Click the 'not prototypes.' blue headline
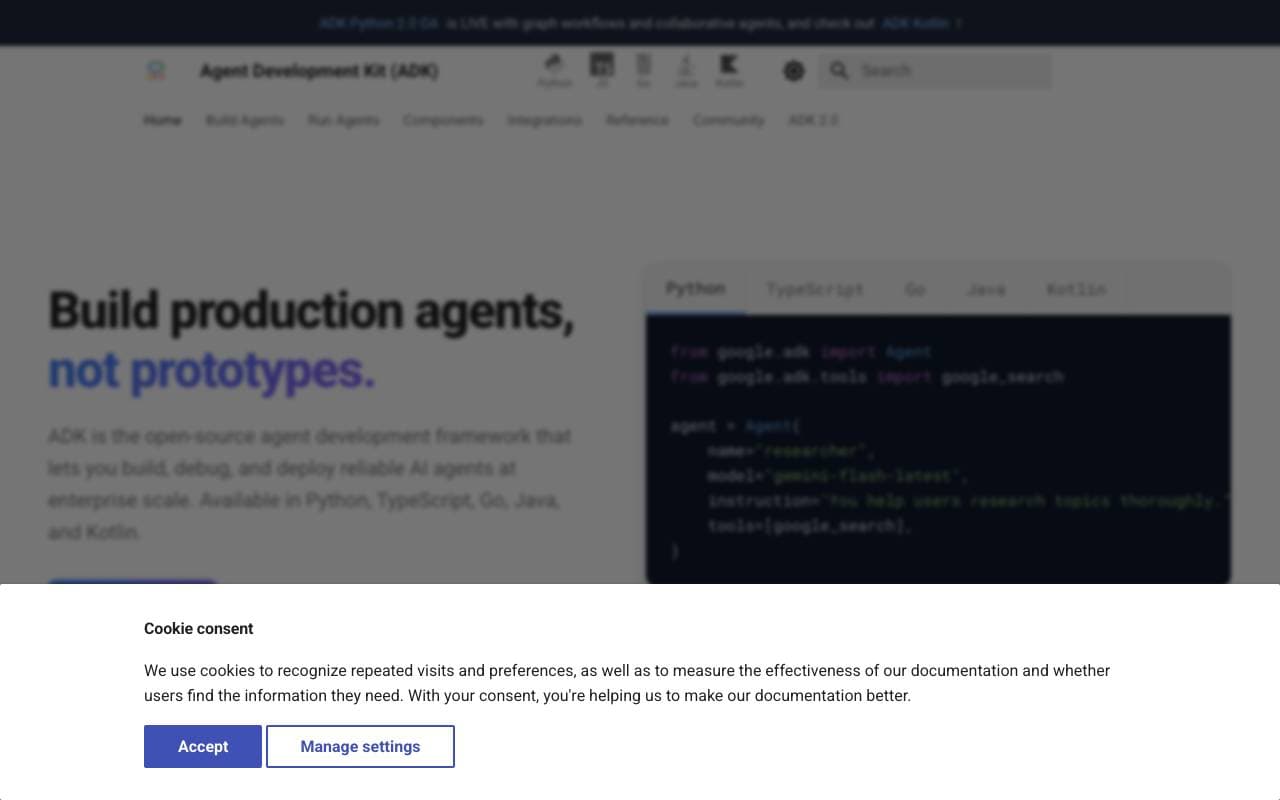Viewport: 1280px width, 800px height. tap(212, 371)
